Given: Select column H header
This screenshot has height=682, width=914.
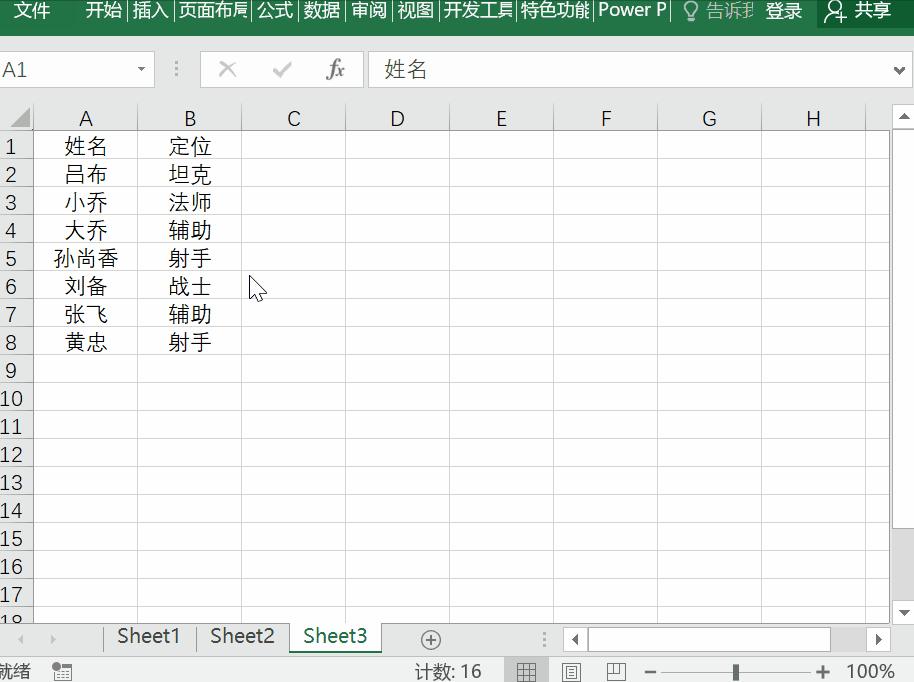Looking at the screenshot, I should coord(814,118).
